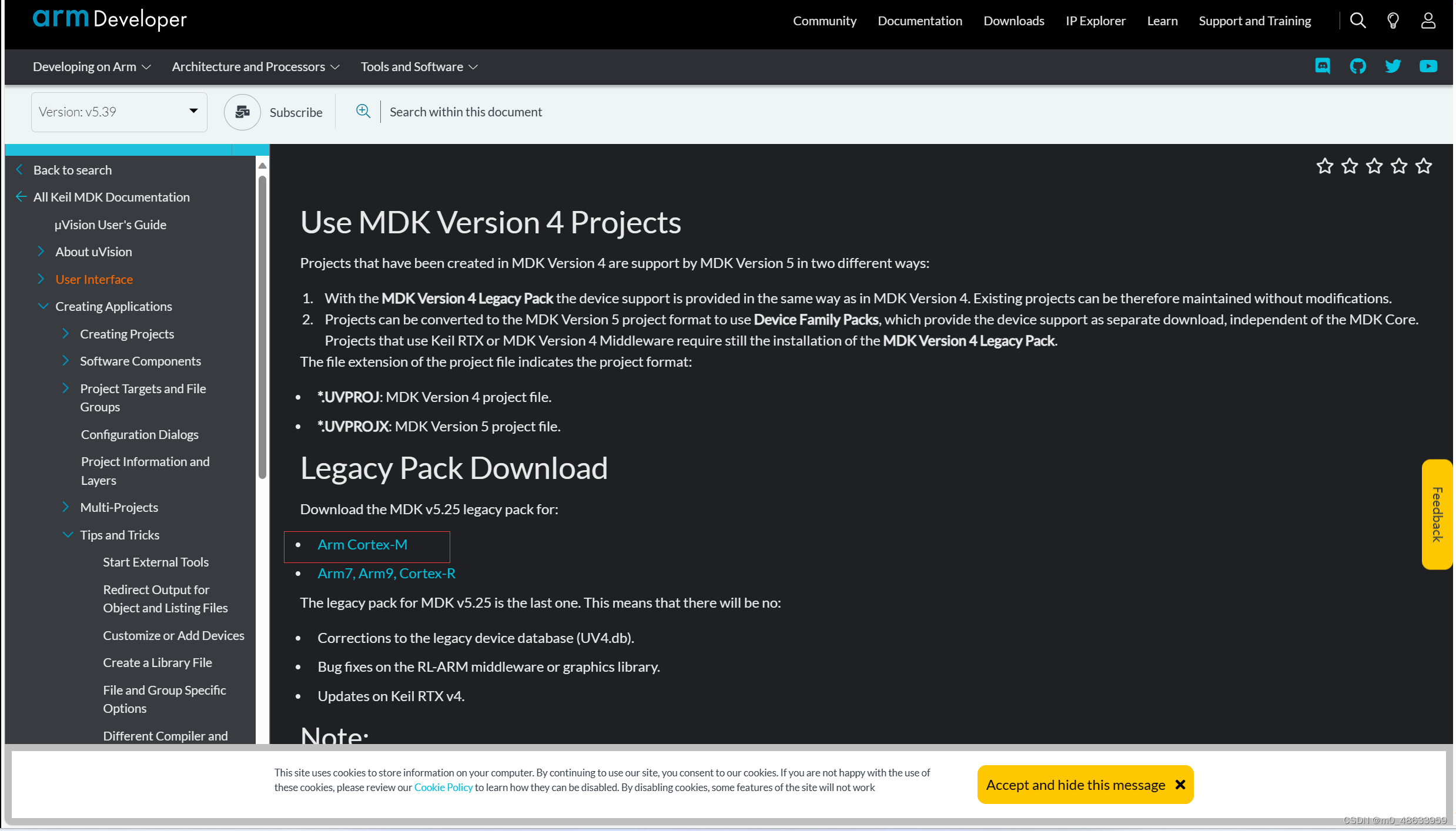
Task: Open the header search magnifier icon
Action: [x=1357, y=21]
